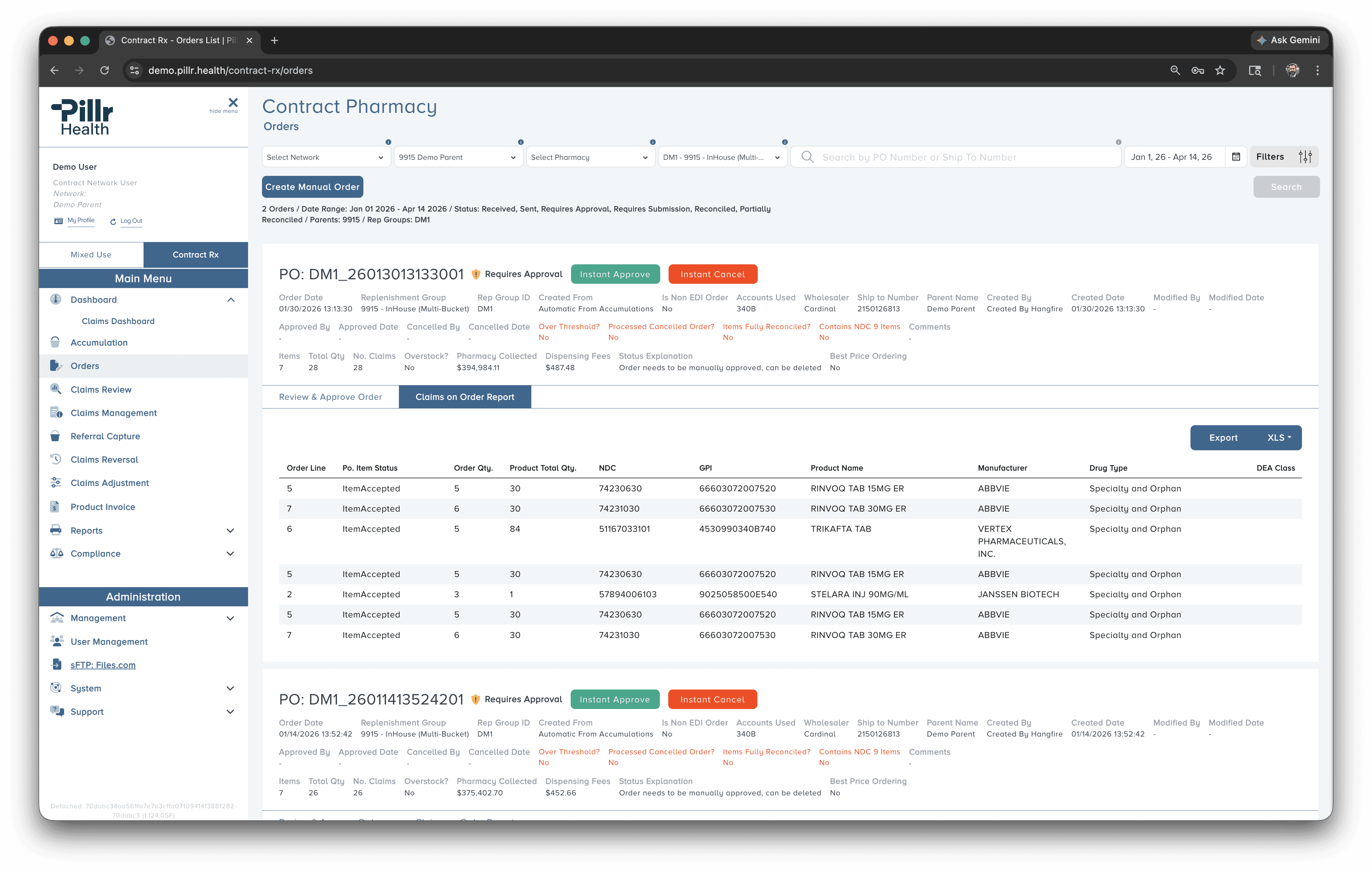Viewport: 1372px width, 872px height.
Task: Click the Filters sliders icon
Action: [x=1305, y=157]
